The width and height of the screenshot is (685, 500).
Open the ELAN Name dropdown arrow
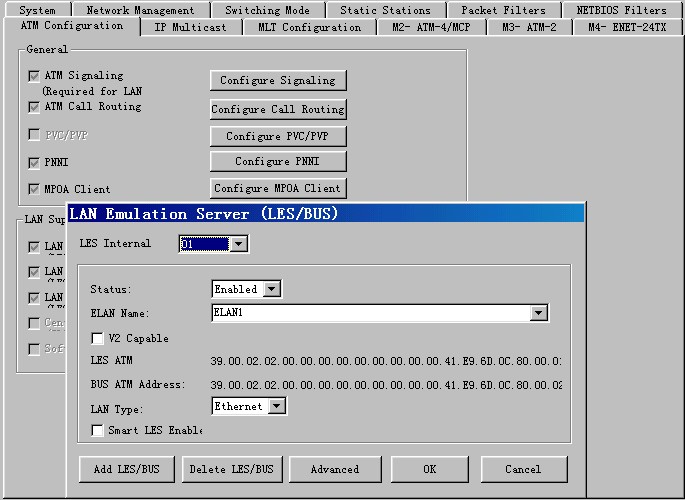[x=539, y=314]
